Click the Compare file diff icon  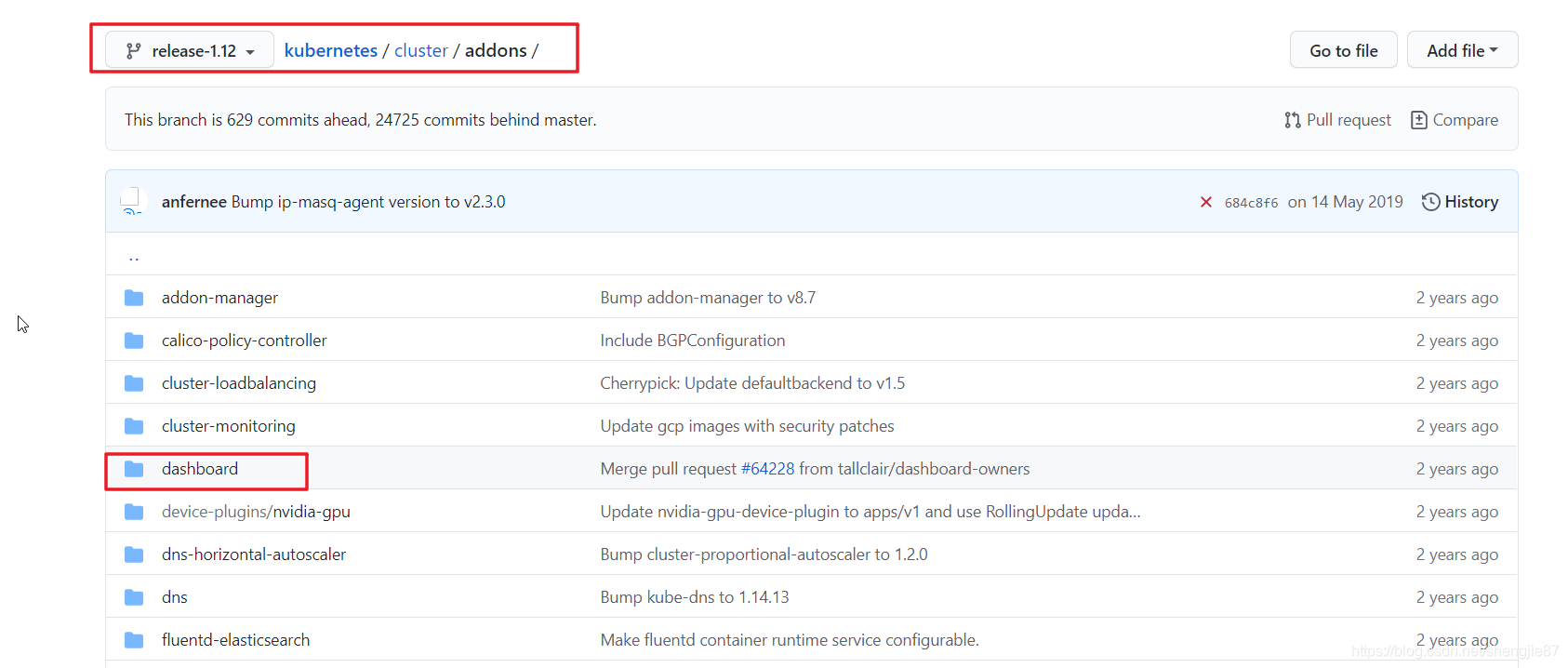click(1419, 120)
